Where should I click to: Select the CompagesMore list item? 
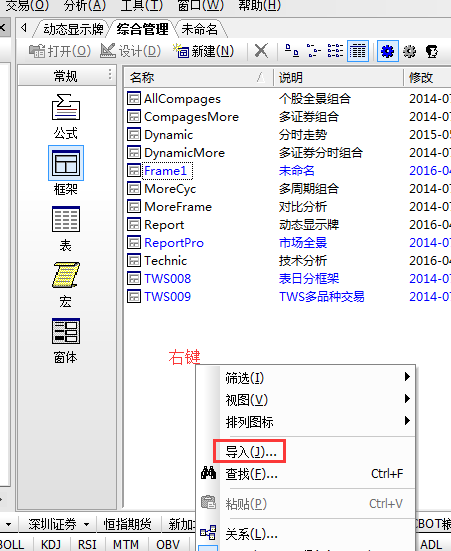[x=192, y=117]
